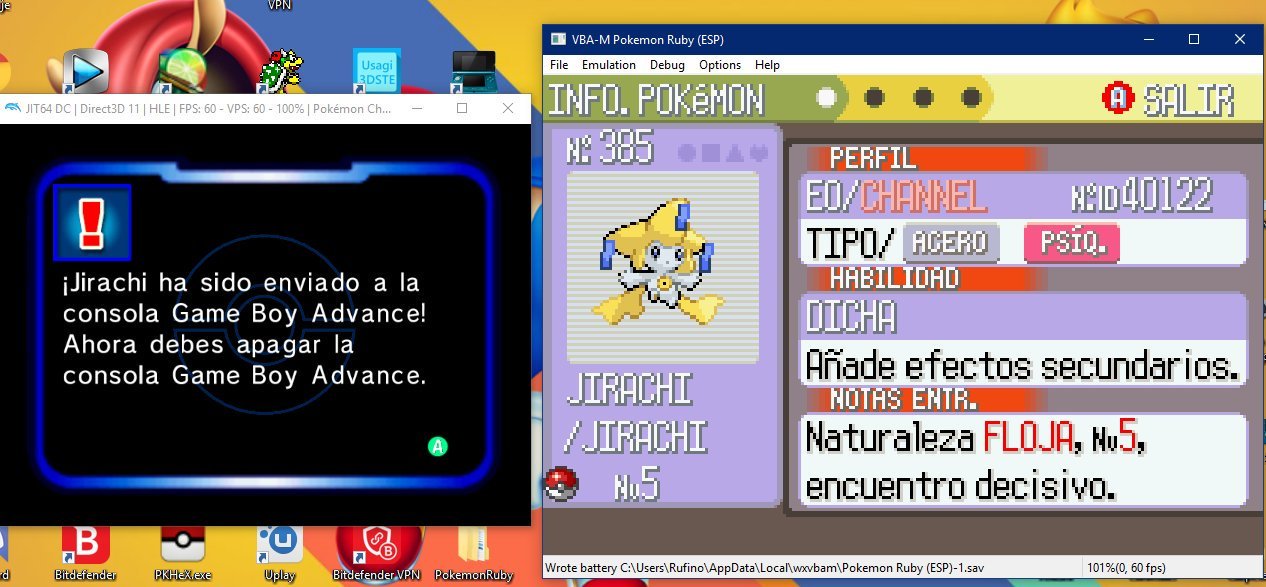Click the circle marking icon next to Nº 385
Image resolution: width=1266 pixels, height=587 pixels.
click(687, 154)
